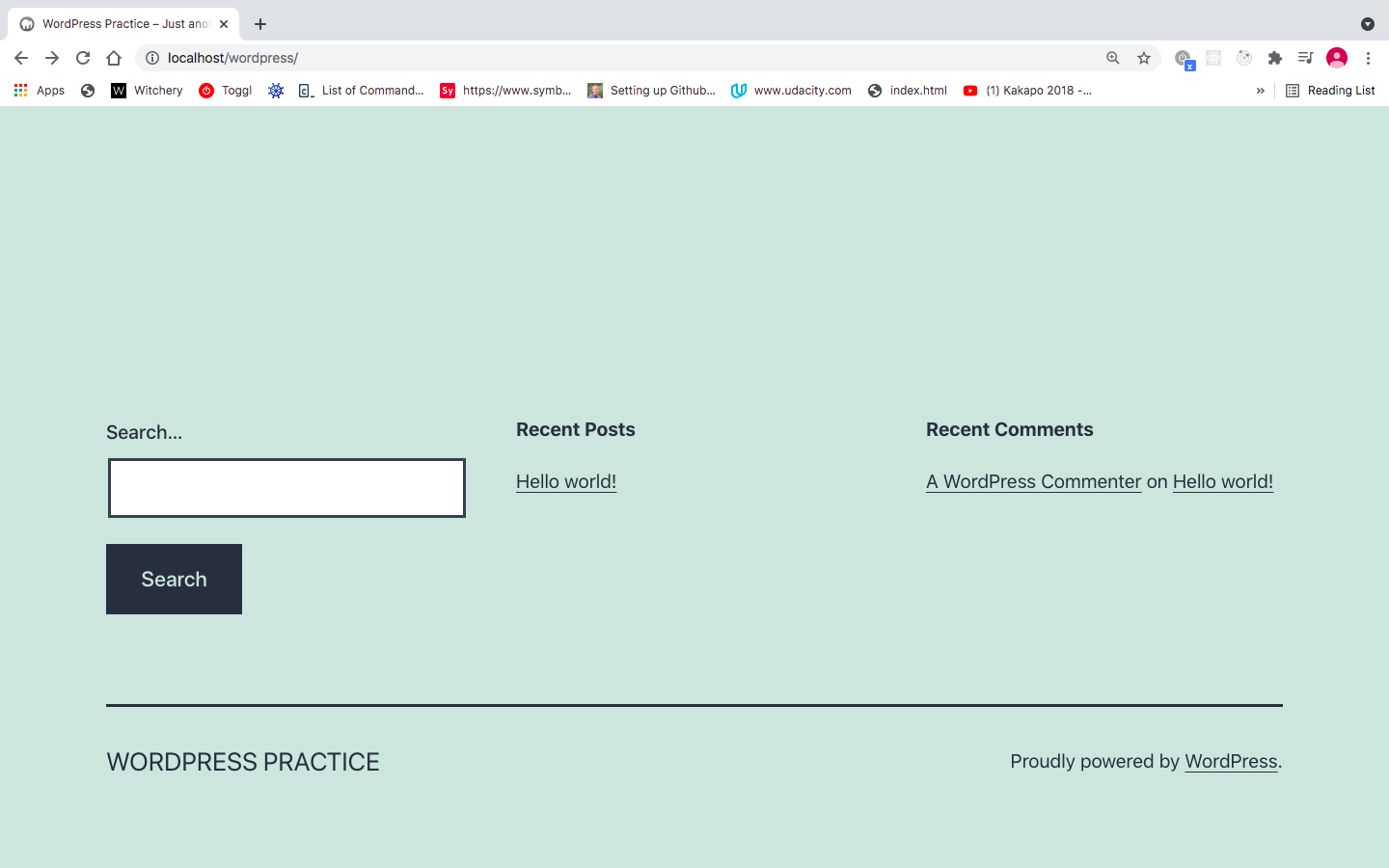Click the globe bookmark next to Apps

click(88, 91)
